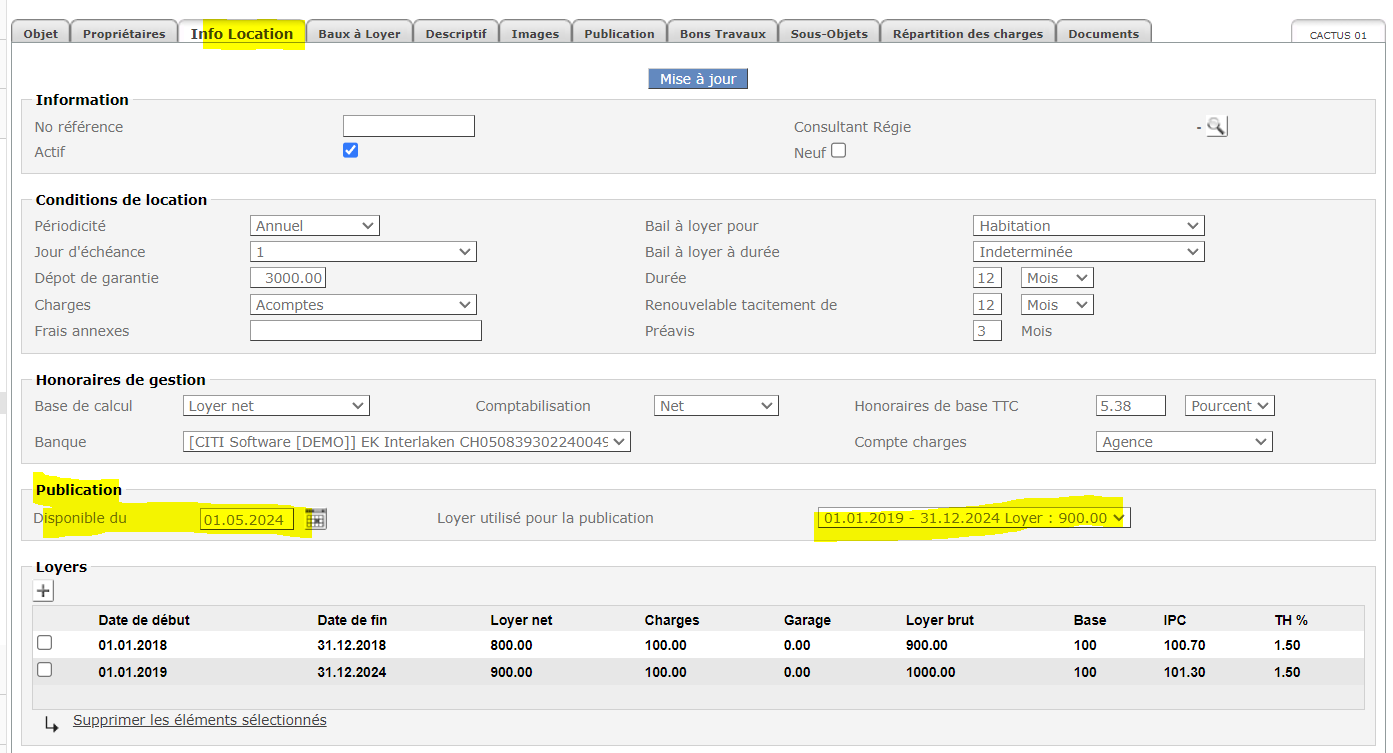The width and height of the screenshot is (1393, 753).
Task: Open the Comptabilisation dropdown set to Net
Action: (x=716, y=406)
